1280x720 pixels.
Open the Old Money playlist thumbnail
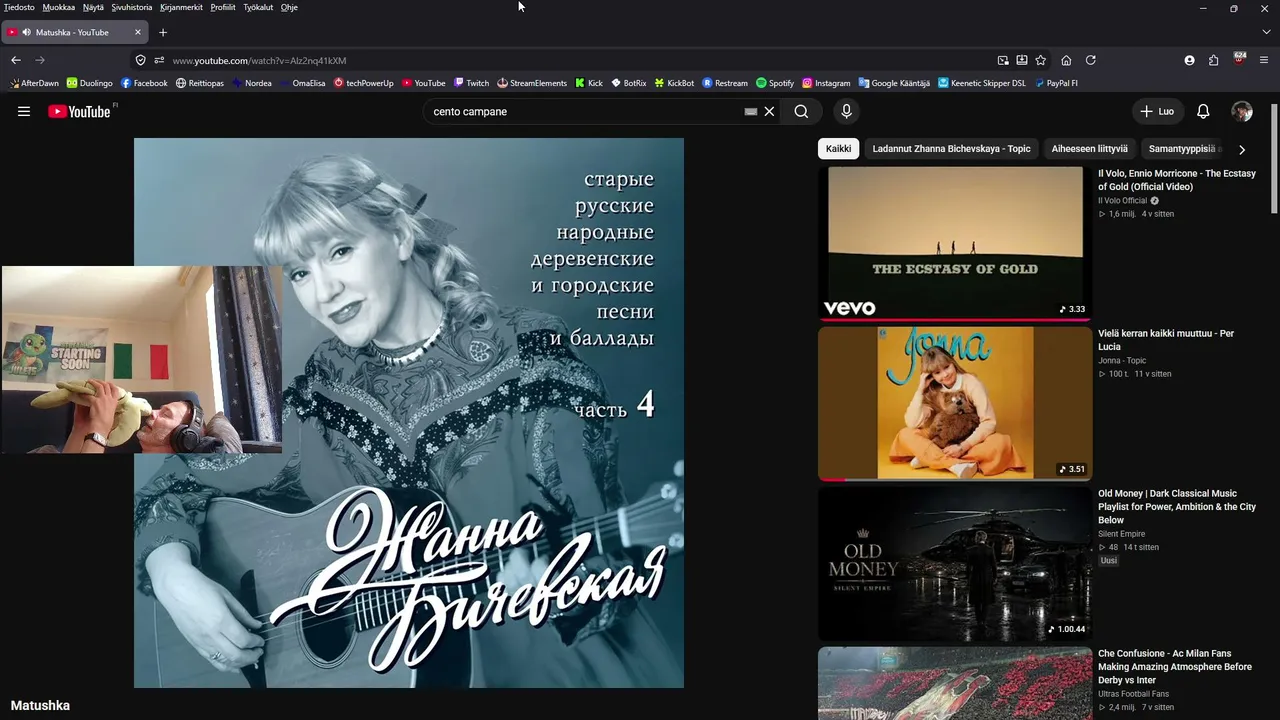(955, 563)
